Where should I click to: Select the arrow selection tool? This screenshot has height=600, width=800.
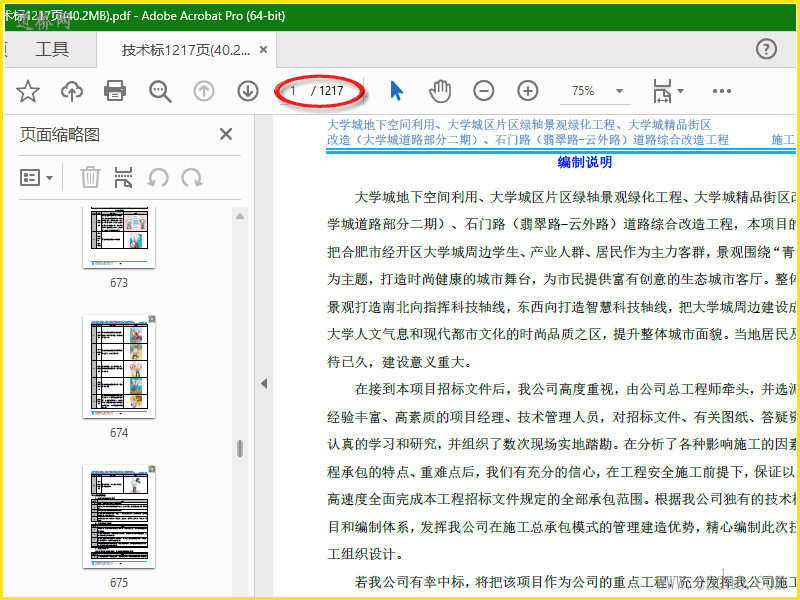click(396, 91)
